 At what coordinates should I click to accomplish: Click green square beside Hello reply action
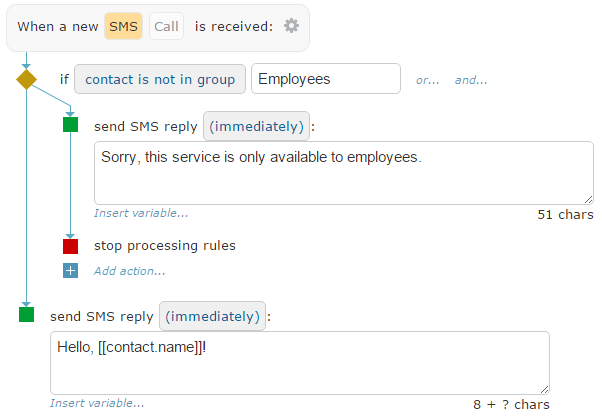click(26, 314)
